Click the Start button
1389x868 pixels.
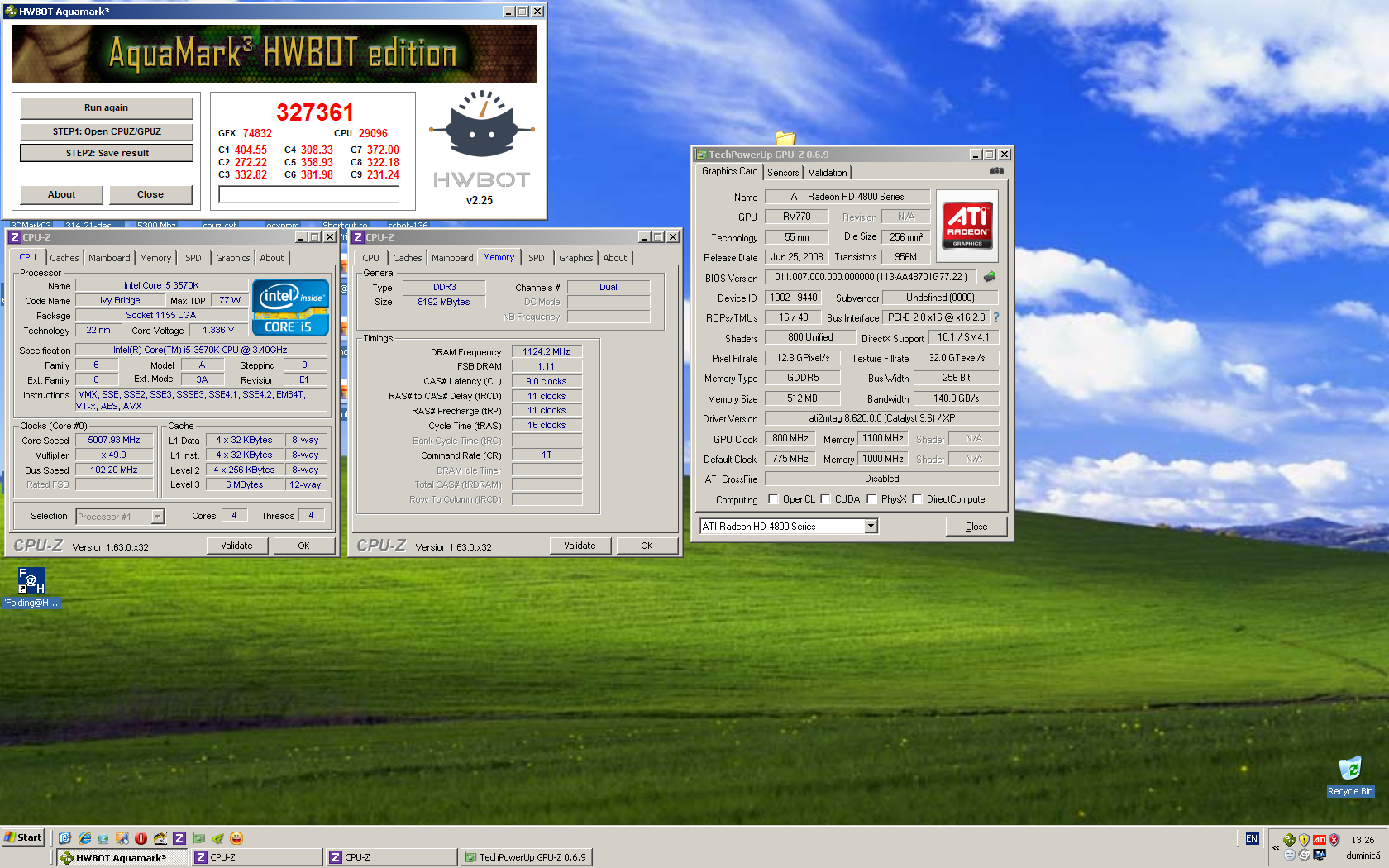23,837
